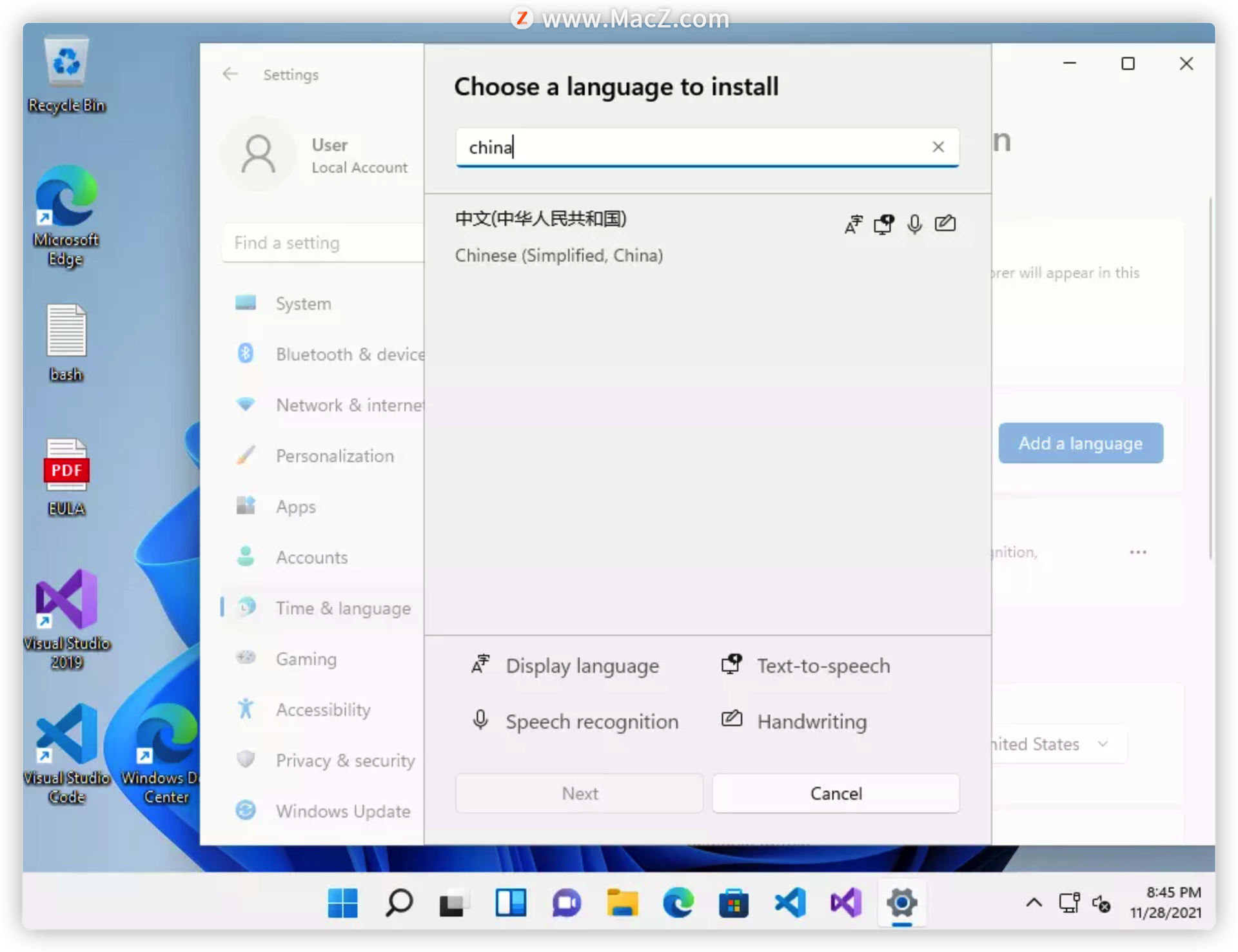
Task: Select the Chinese (Simplified, China) result
Action: (x=707, y=237)
